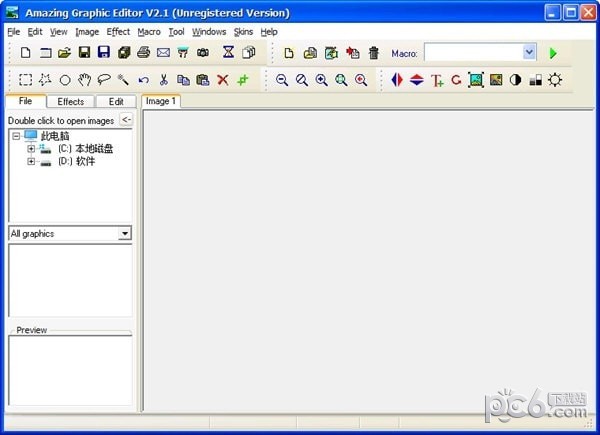Open the Effect menu
The width and height of the screenshot is (600, 435).
pos(118,32)
